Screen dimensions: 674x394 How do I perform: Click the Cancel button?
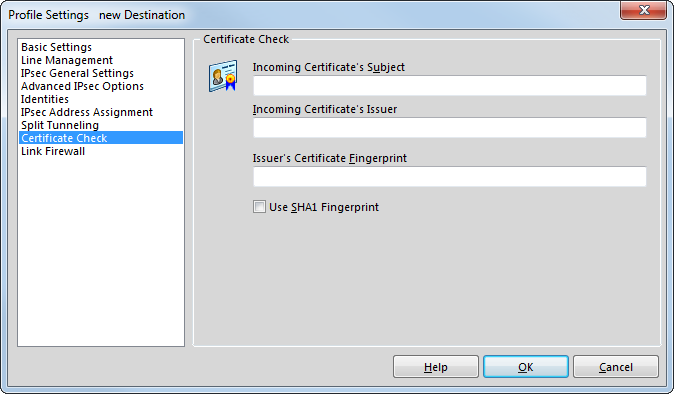click(616, 367)
